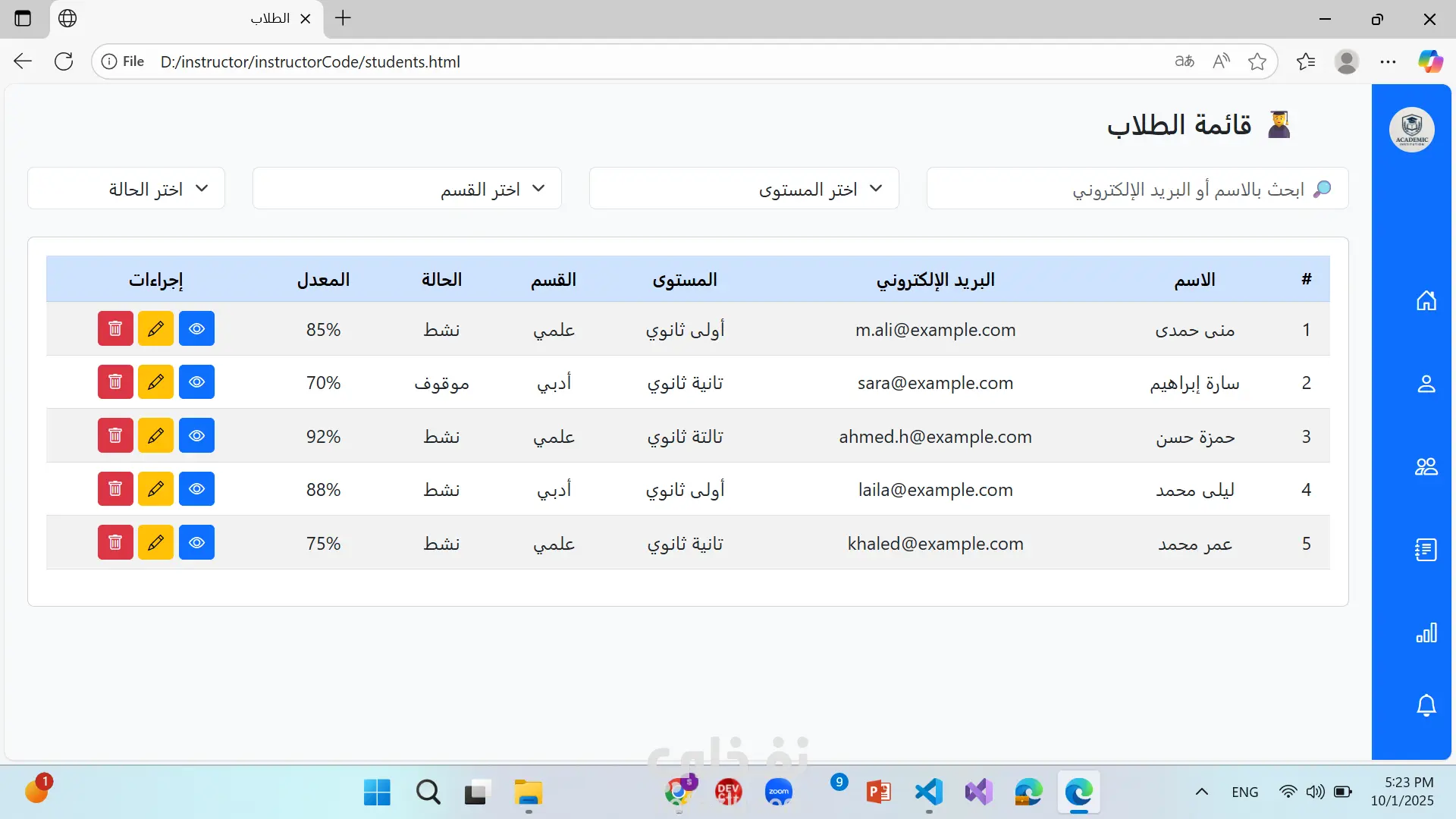View ليلى محمد details with eye button
This screenshot has height=819, width=1456.
[x=196, y=489]
